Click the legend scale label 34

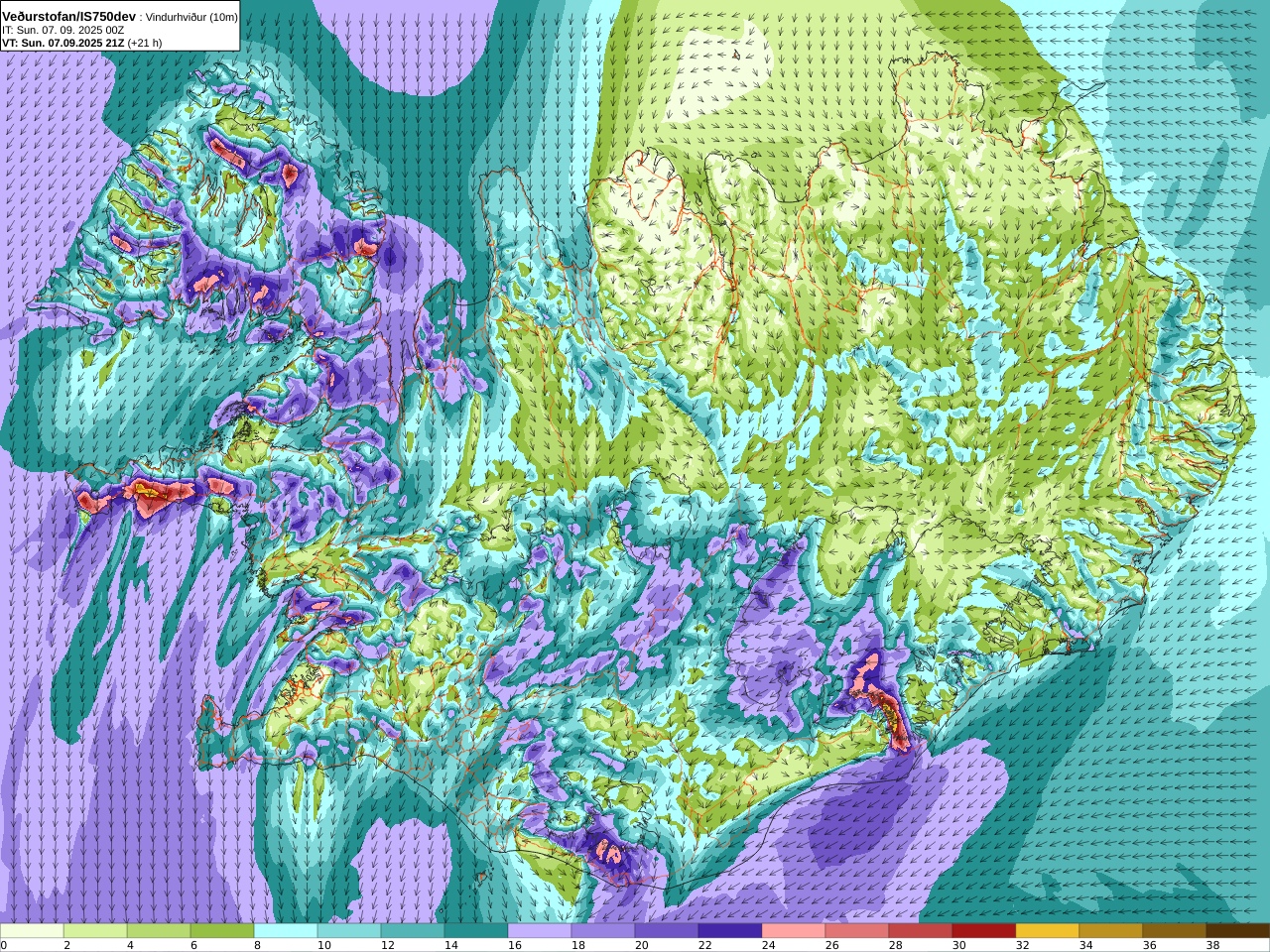click(1086, 945)
